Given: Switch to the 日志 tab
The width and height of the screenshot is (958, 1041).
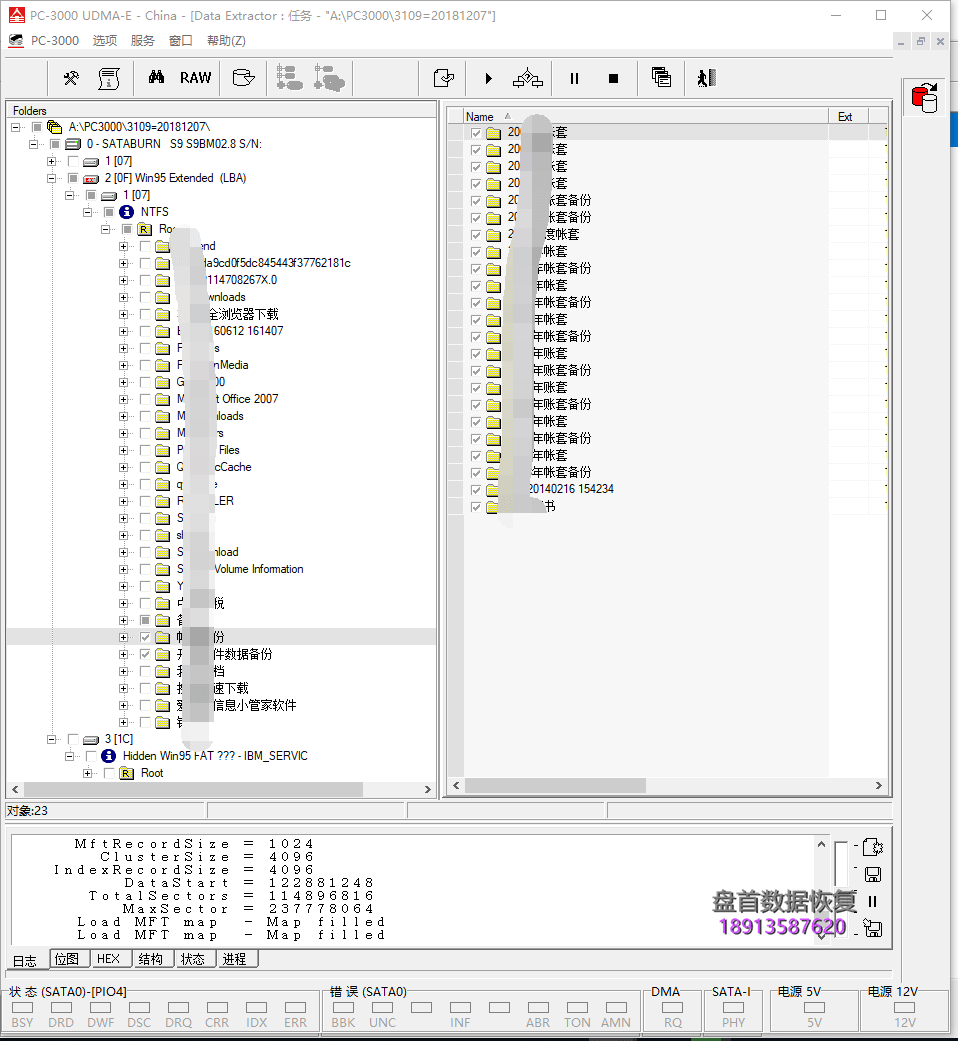Looking at the screenshot, I should [26, 961].
